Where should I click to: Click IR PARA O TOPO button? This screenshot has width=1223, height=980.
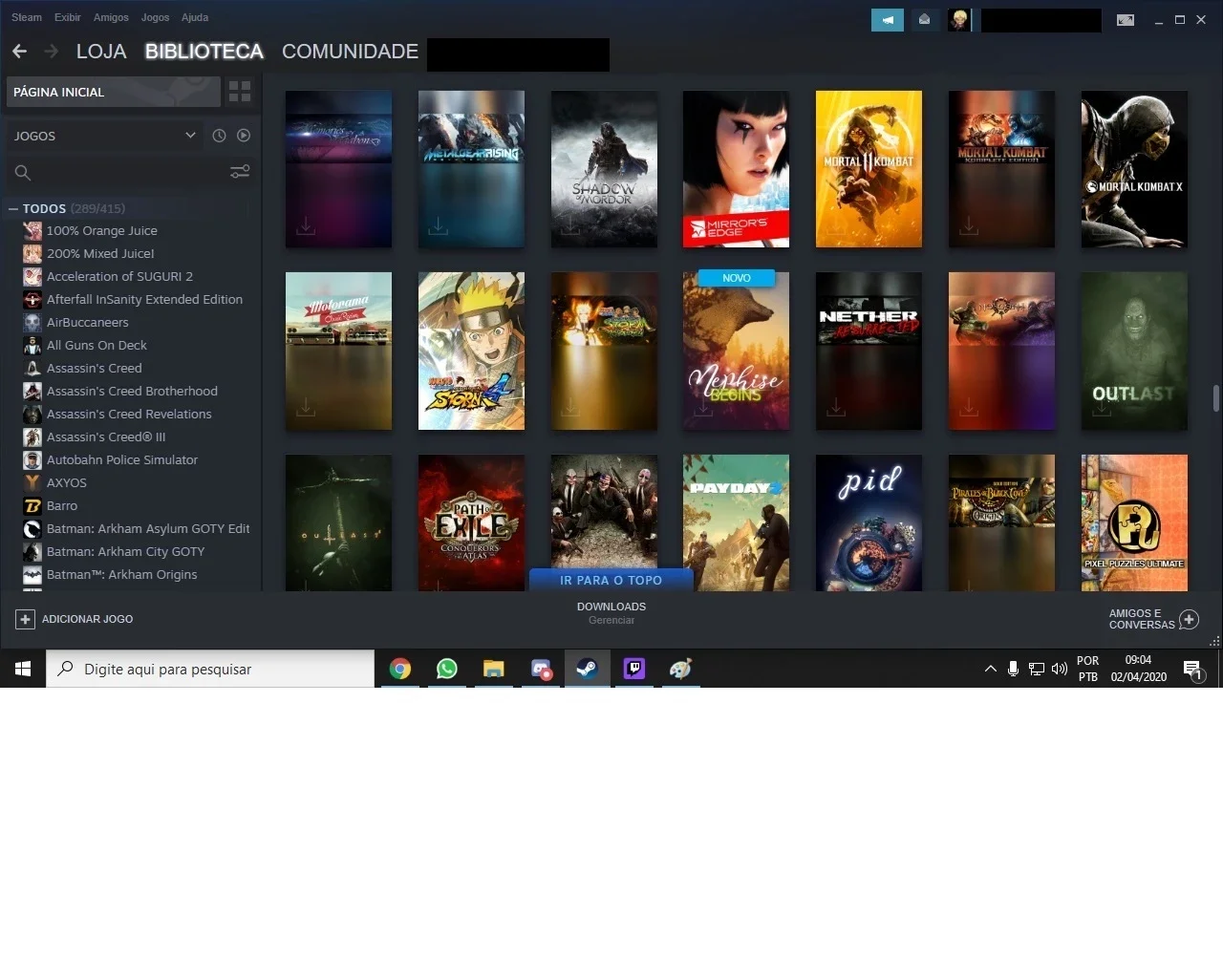click(611, 580)
